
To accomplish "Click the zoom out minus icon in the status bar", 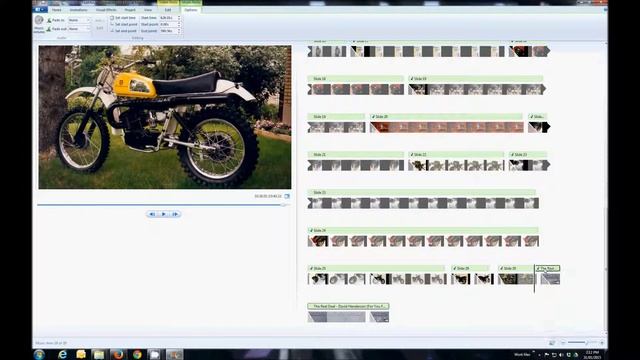I will pyautogui.click(x=563, y=342).
